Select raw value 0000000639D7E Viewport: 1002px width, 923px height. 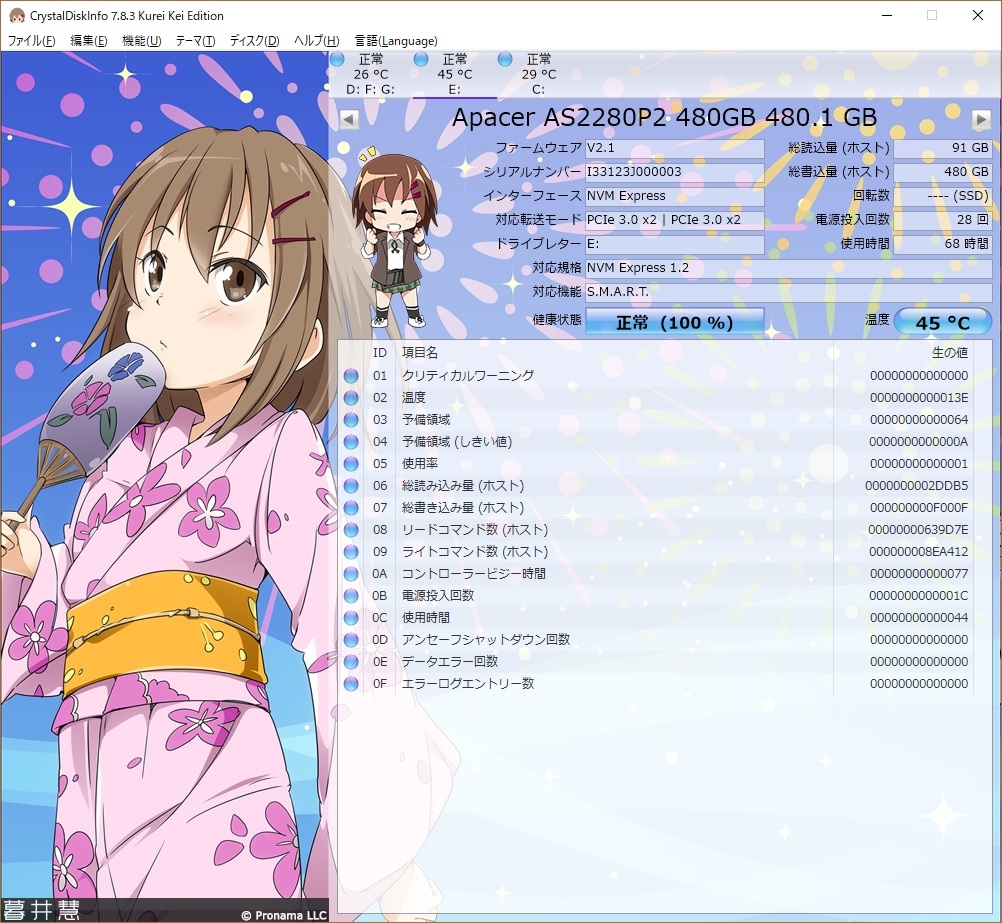click(918, 530)
